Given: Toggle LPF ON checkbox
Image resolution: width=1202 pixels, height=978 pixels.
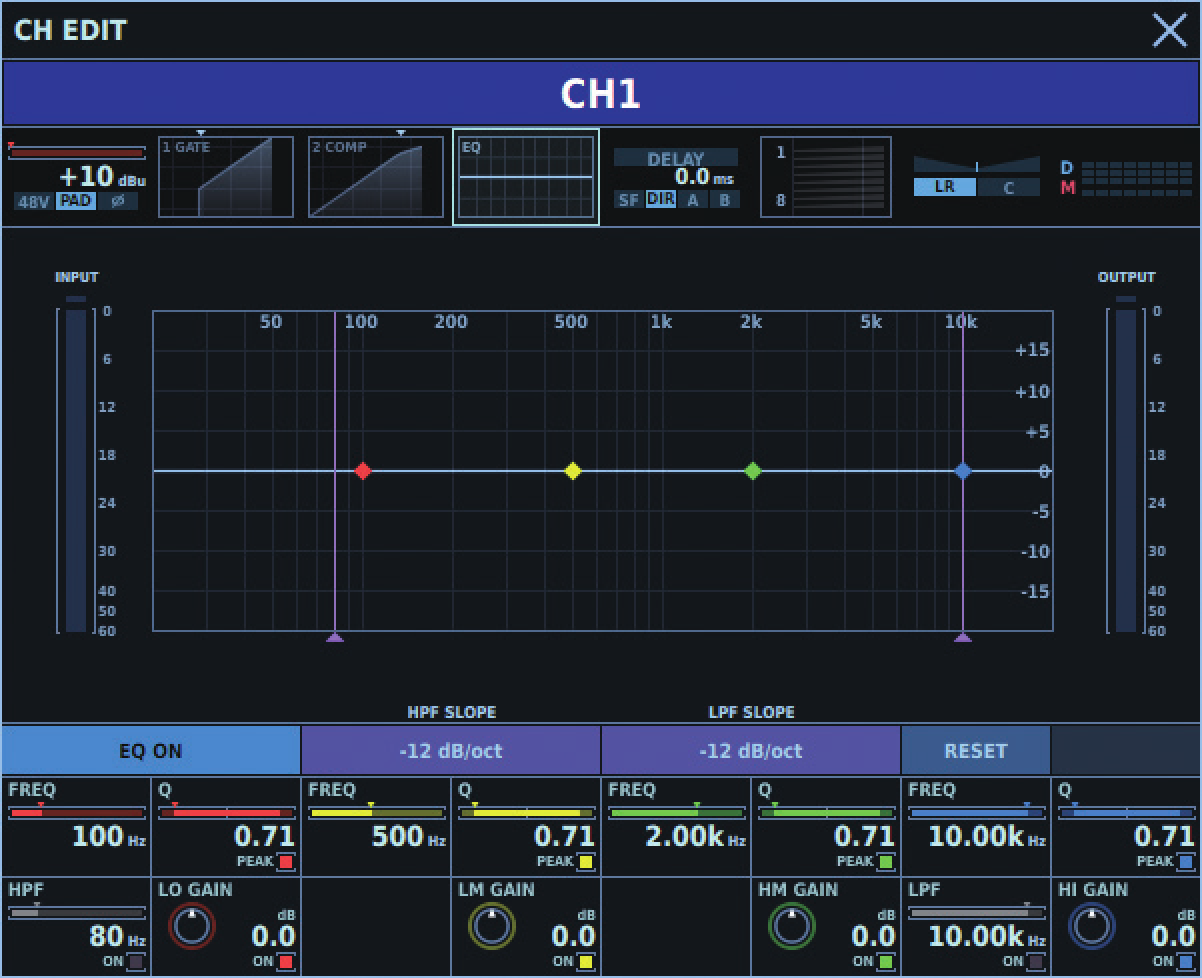Looking at the screenshot, I should pyautogui.click(x=1036, y=961).
